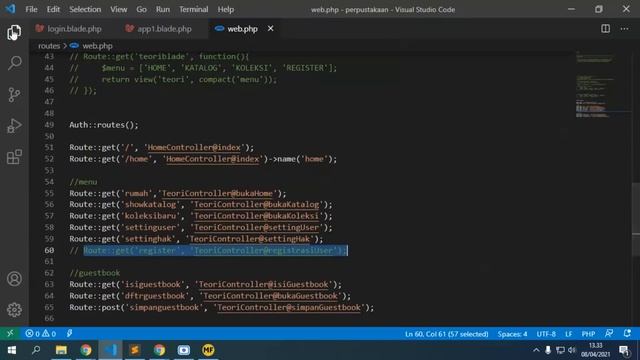Change end of line sequence LF
Viewport: 640px width, 360px height.
(x=569, y=334)
